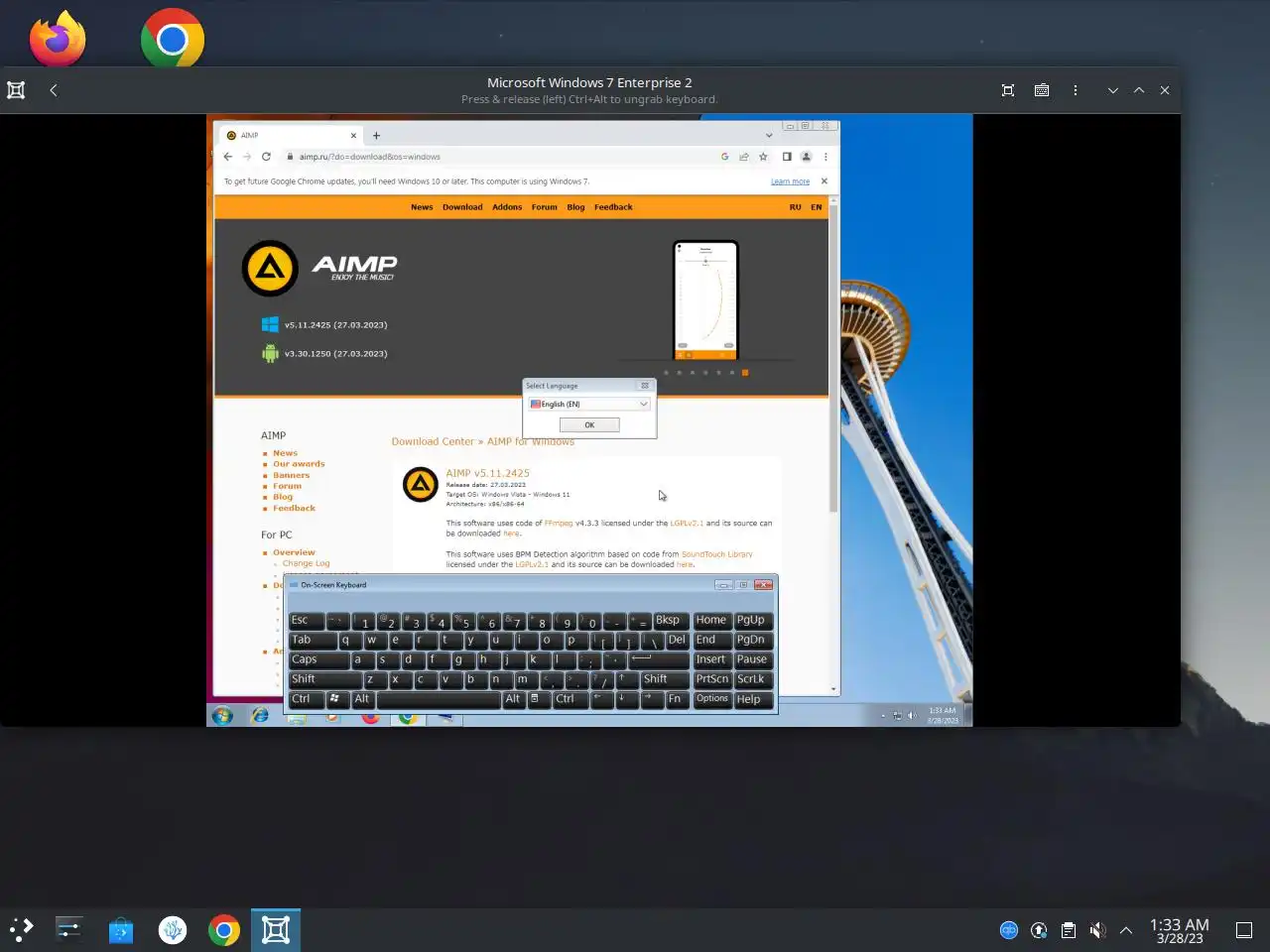Screen dimensions: 1270x952
Task: Open the Download menu item
Action: pyautogui.click(x=462, y=207)
